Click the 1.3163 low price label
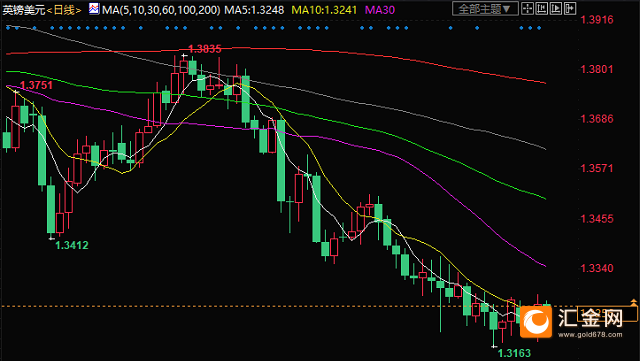The image size is (640, 361). coord(514,353)
